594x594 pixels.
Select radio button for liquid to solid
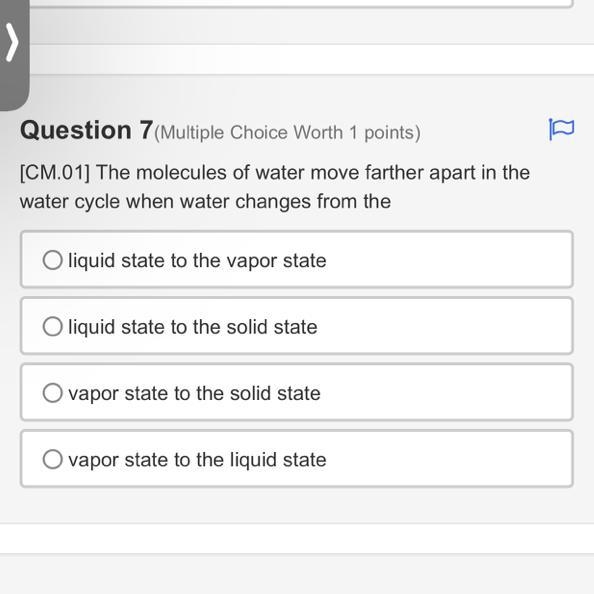click(53, 326)
